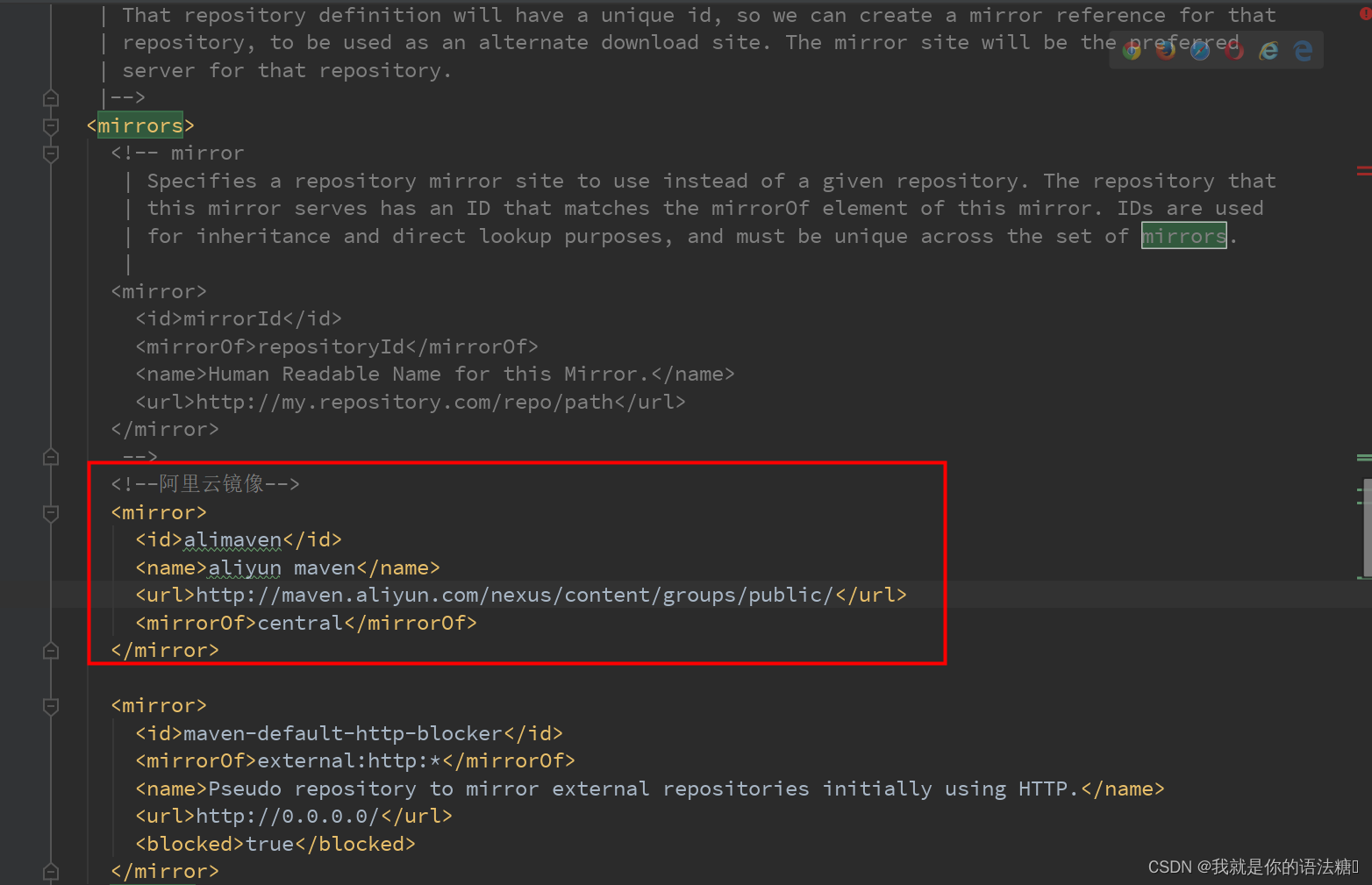Open file in Safari browser icon
This screenshot has height=885, width=1372.
coord(1200,51)
